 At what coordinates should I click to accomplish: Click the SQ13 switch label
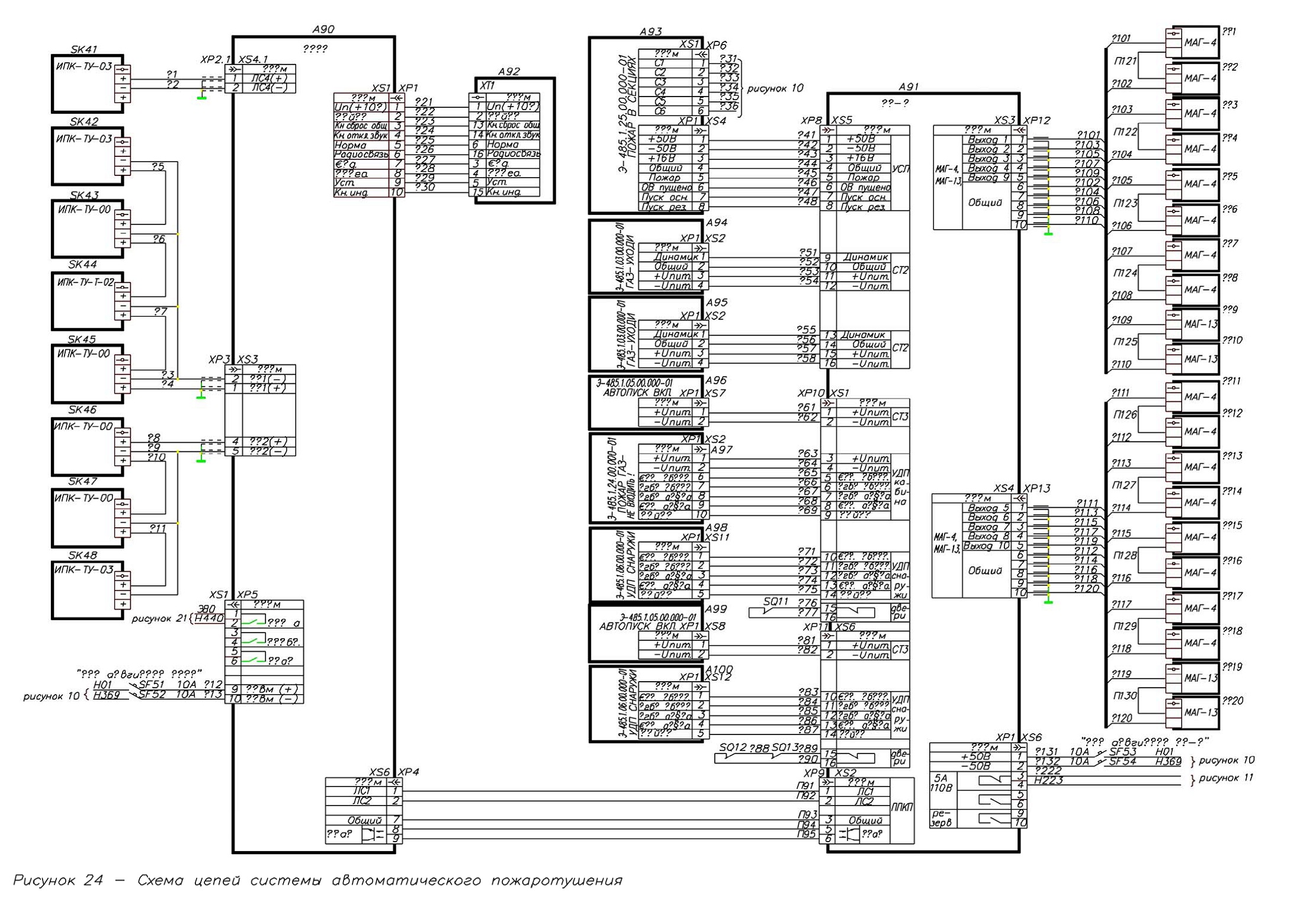(x=785, y=748)
